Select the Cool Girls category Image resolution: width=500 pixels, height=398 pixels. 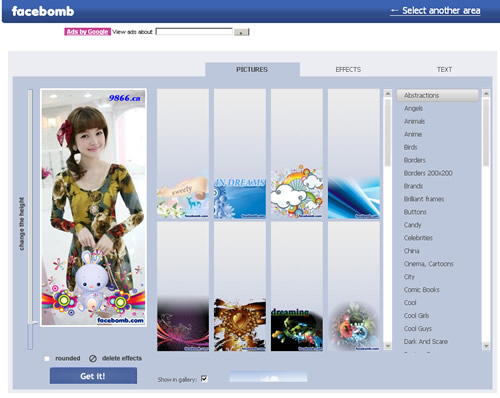click(x=416, y=316)
